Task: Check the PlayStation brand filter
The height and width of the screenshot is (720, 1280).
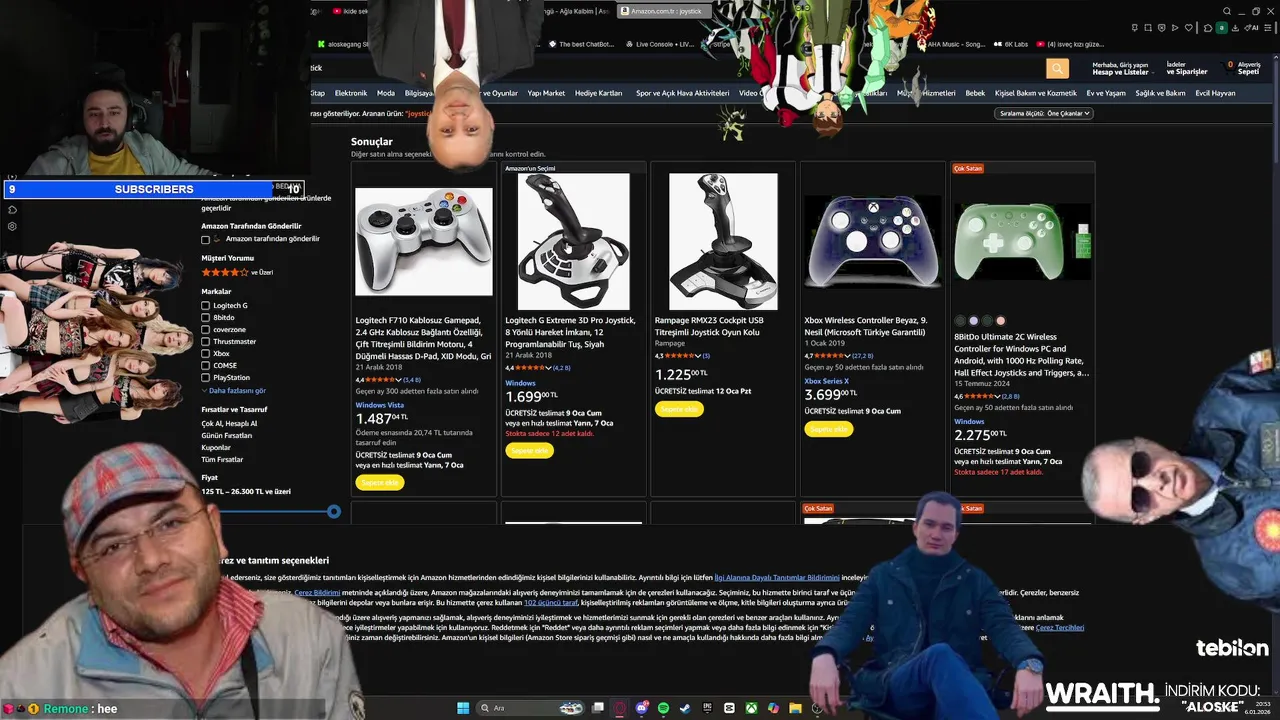Action: [x=205, y=377]
